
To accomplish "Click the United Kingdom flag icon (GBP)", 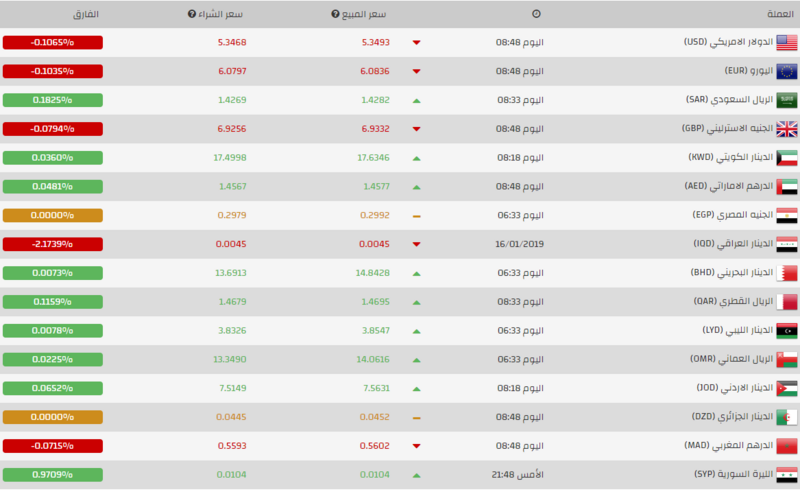I will (x=787, y=129).
